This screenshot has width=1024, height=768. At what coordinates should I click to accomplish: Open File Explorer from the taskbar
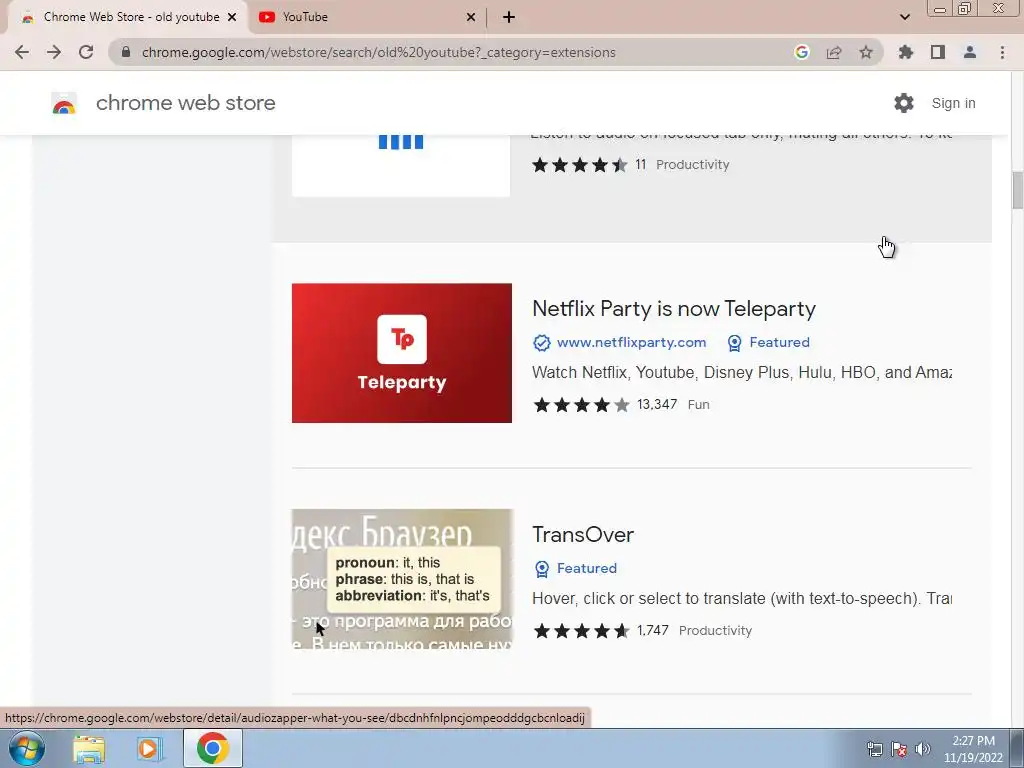[x=89, y=748]
